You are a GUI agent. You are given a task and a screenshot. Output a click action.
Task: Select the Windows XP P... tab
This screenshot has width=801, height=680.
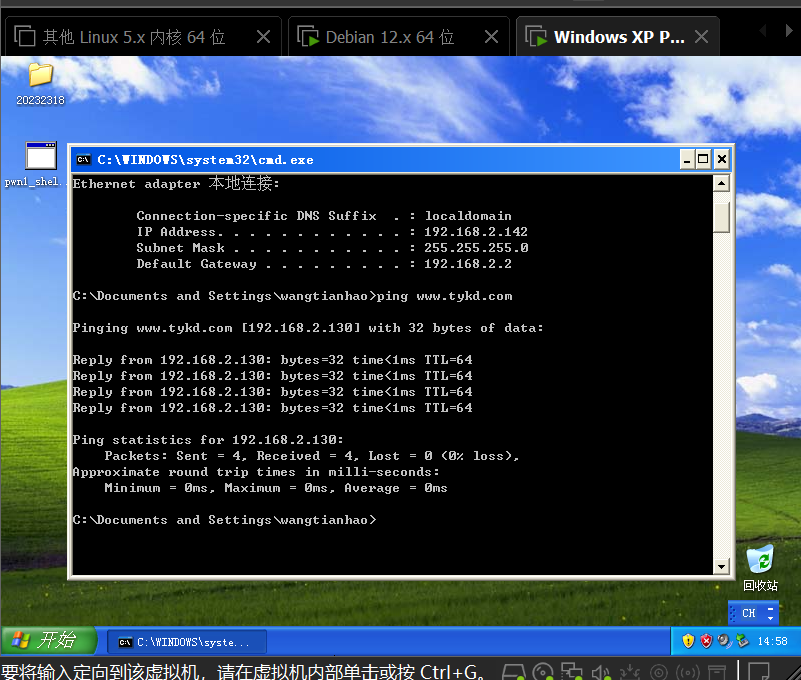618,37
